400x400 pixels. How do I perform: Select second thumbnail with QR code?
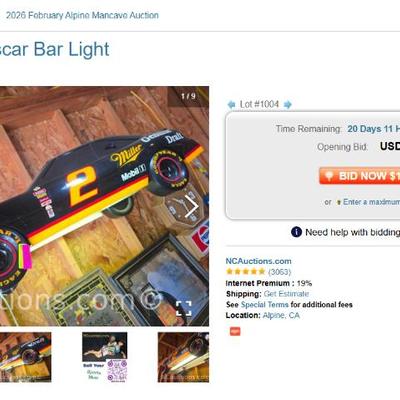(x=105, y=357)
